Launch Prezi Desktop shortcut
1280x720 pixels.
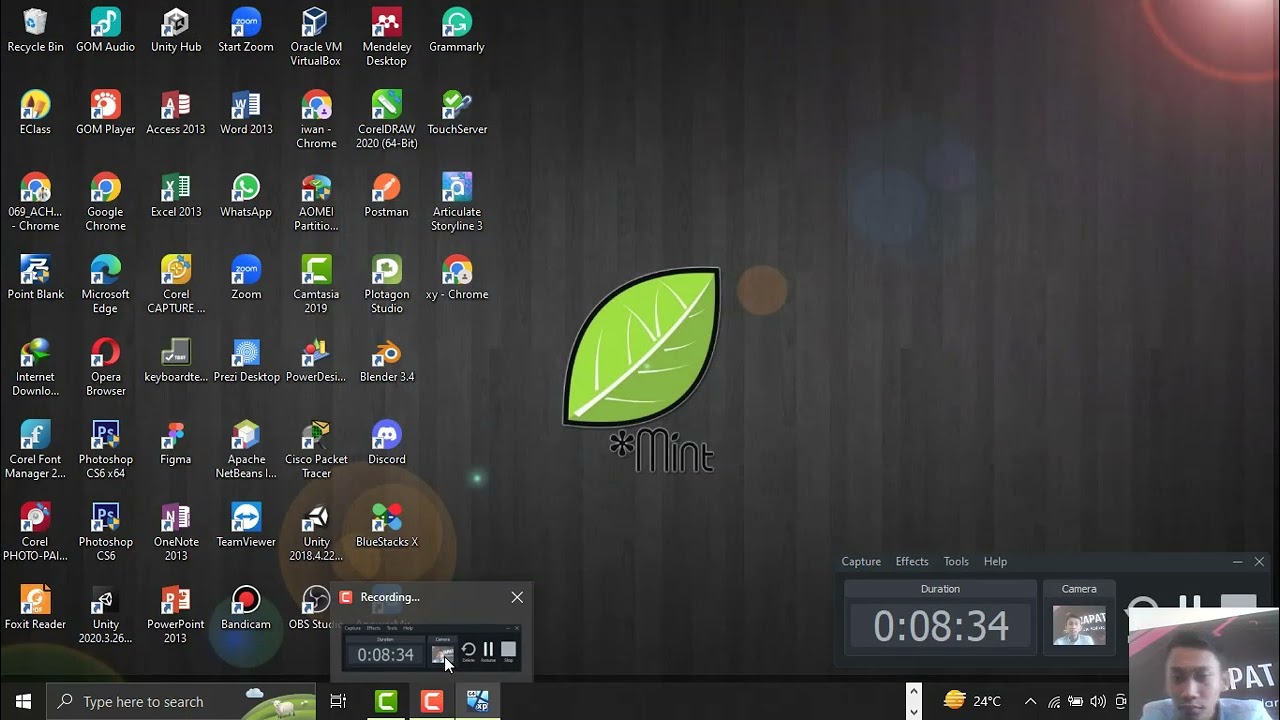click(246, 361)
